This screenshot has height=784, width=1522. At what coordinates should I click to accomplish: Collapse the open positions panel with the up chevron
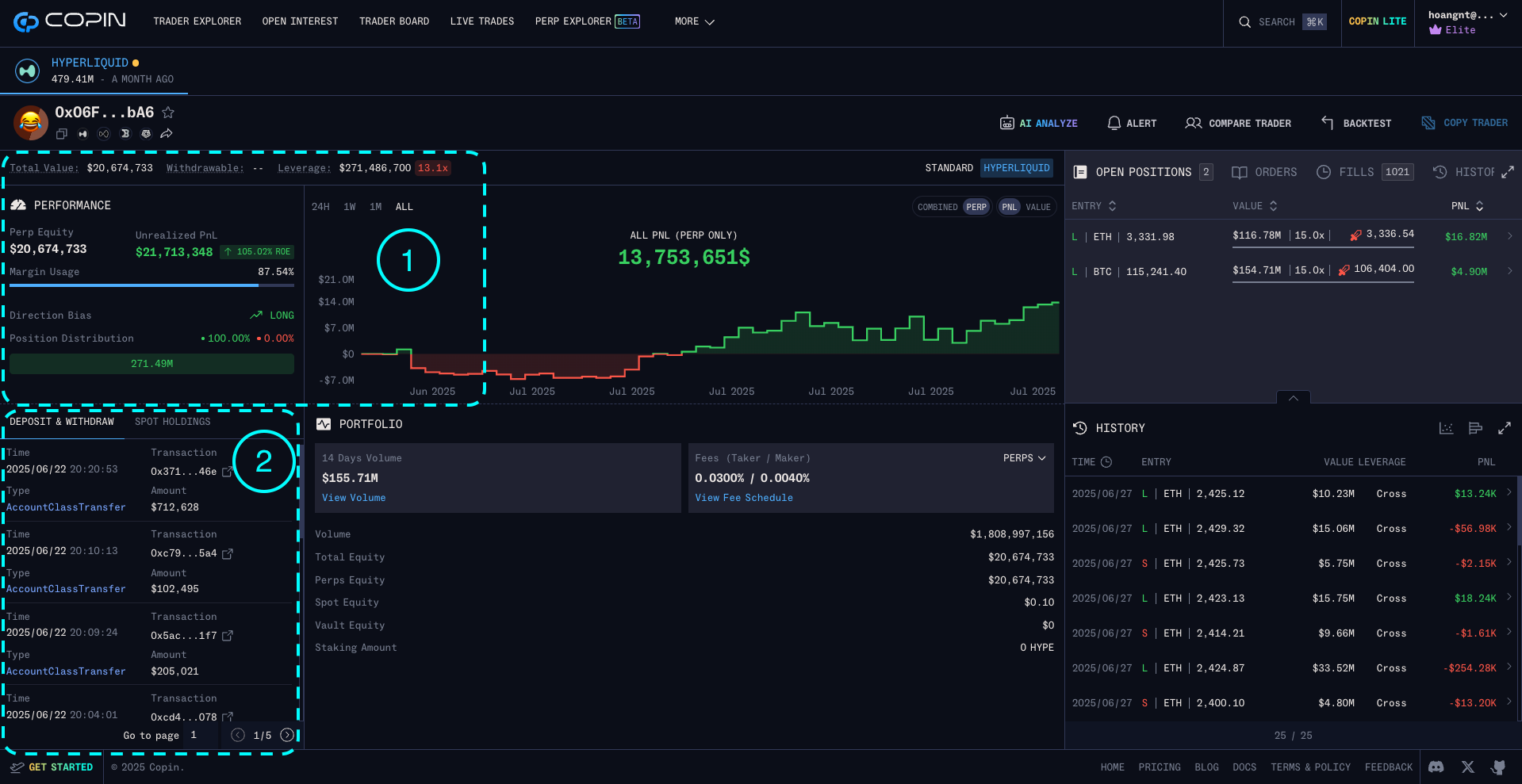point(1294,398)
